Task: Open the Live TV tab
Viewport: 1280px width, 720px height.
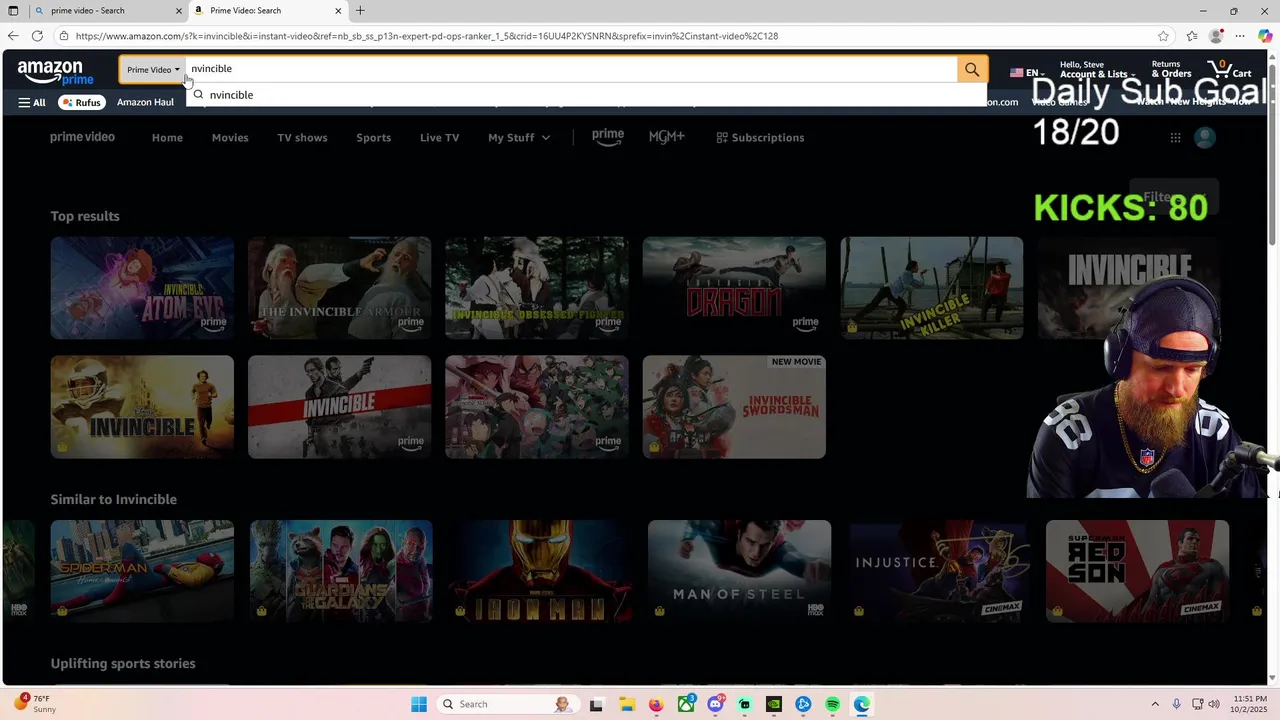Action: click(439, 137)
